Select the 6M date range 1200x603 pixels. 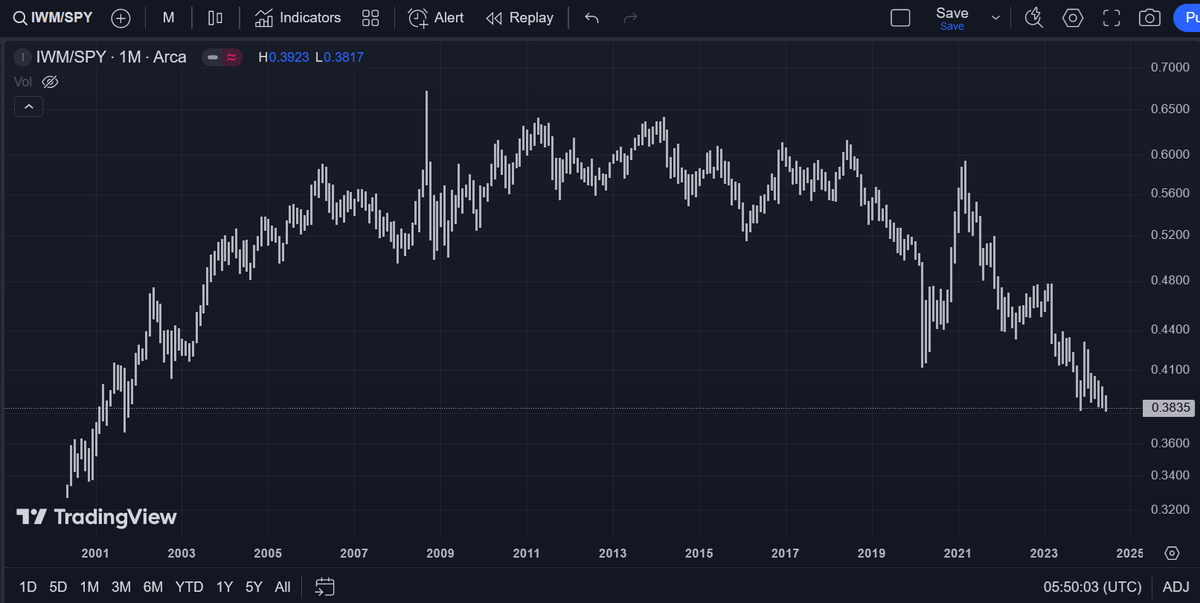(x=153, y=587)
